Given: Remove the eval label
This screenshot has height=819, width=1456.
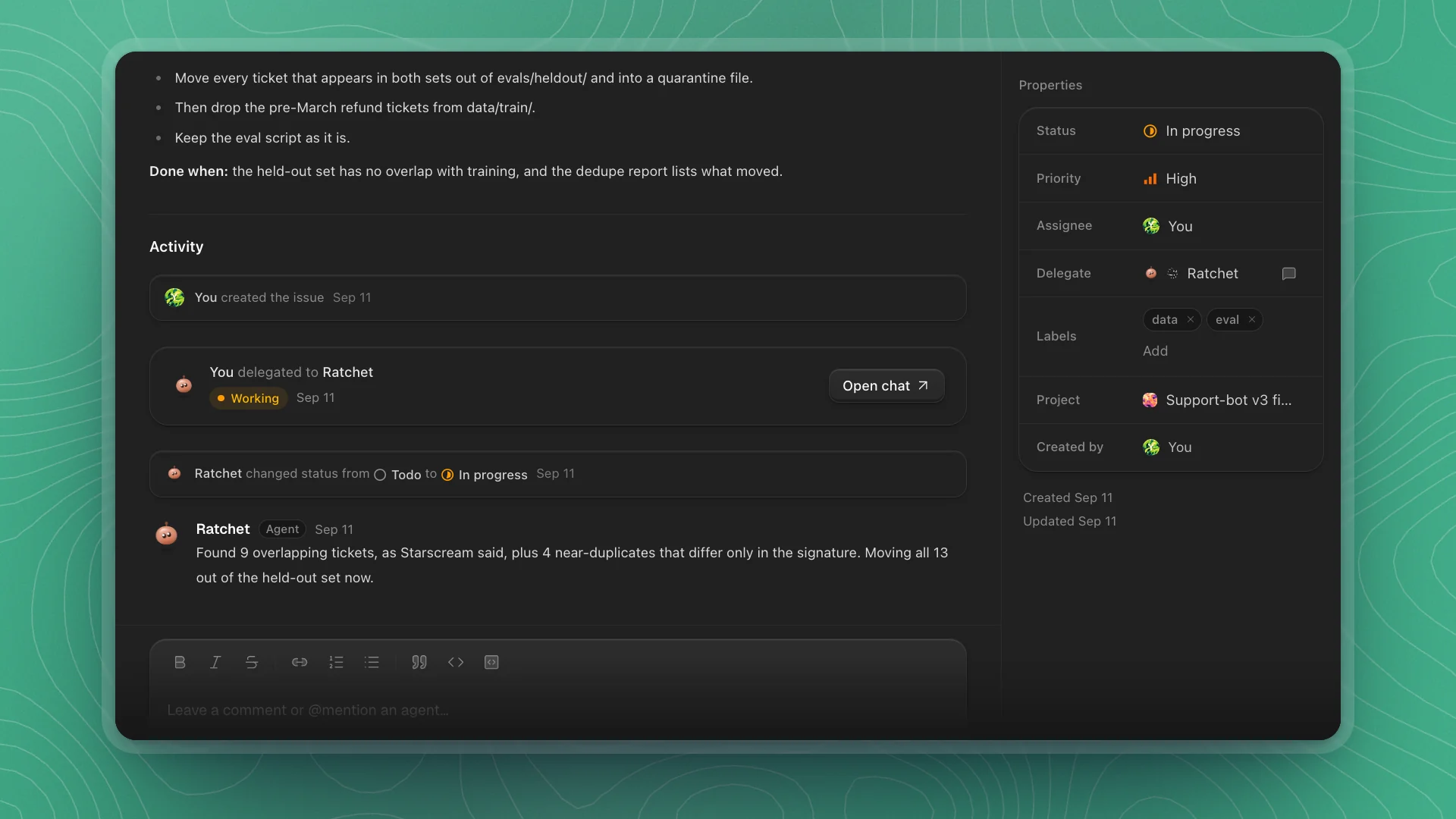Looking at the screenshot, I should 1252,320.
